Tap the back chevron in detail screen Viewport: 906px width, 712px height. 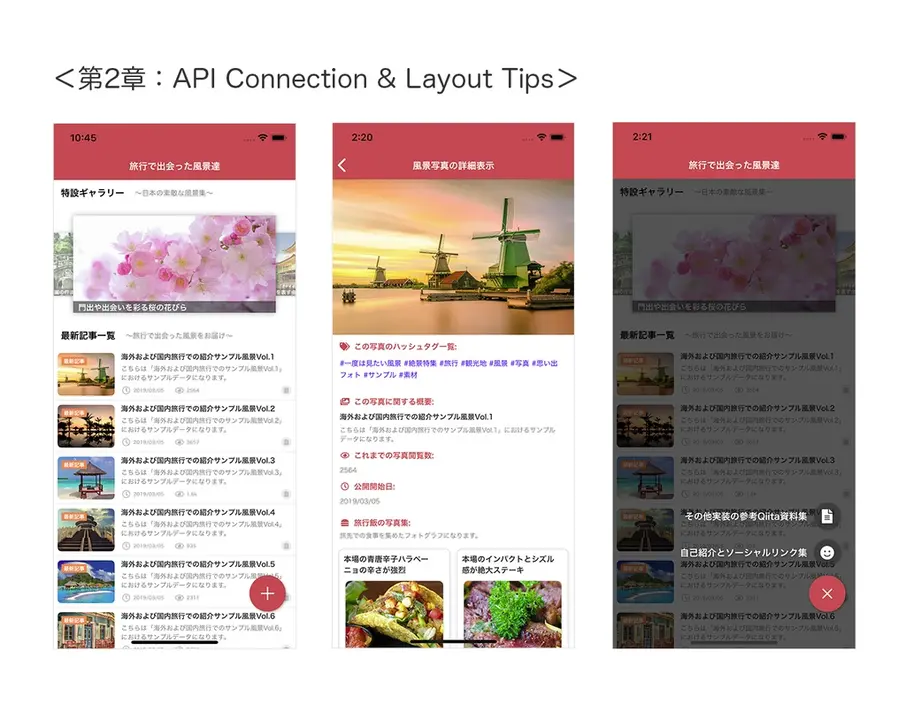click(342, 166)
